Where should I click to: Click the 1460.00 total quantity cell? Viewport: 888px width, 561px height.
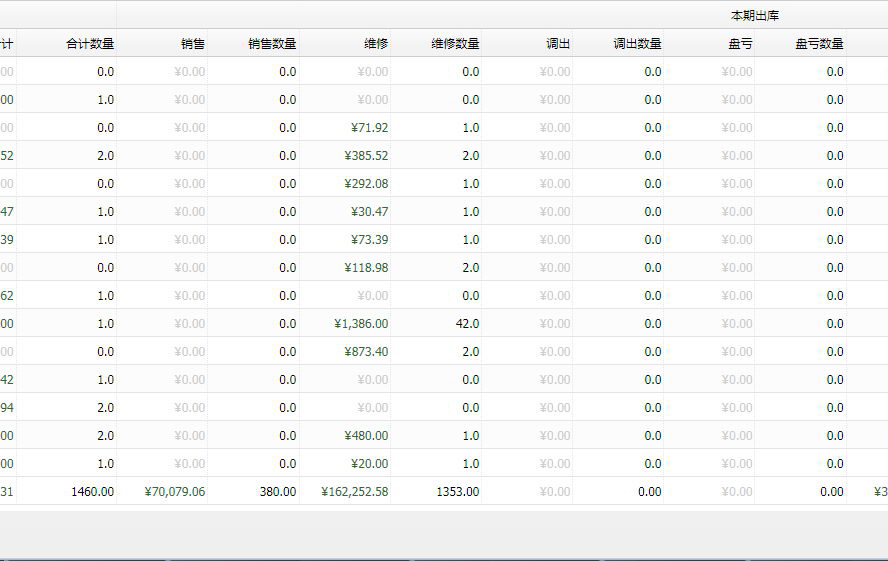click(91, 492)
